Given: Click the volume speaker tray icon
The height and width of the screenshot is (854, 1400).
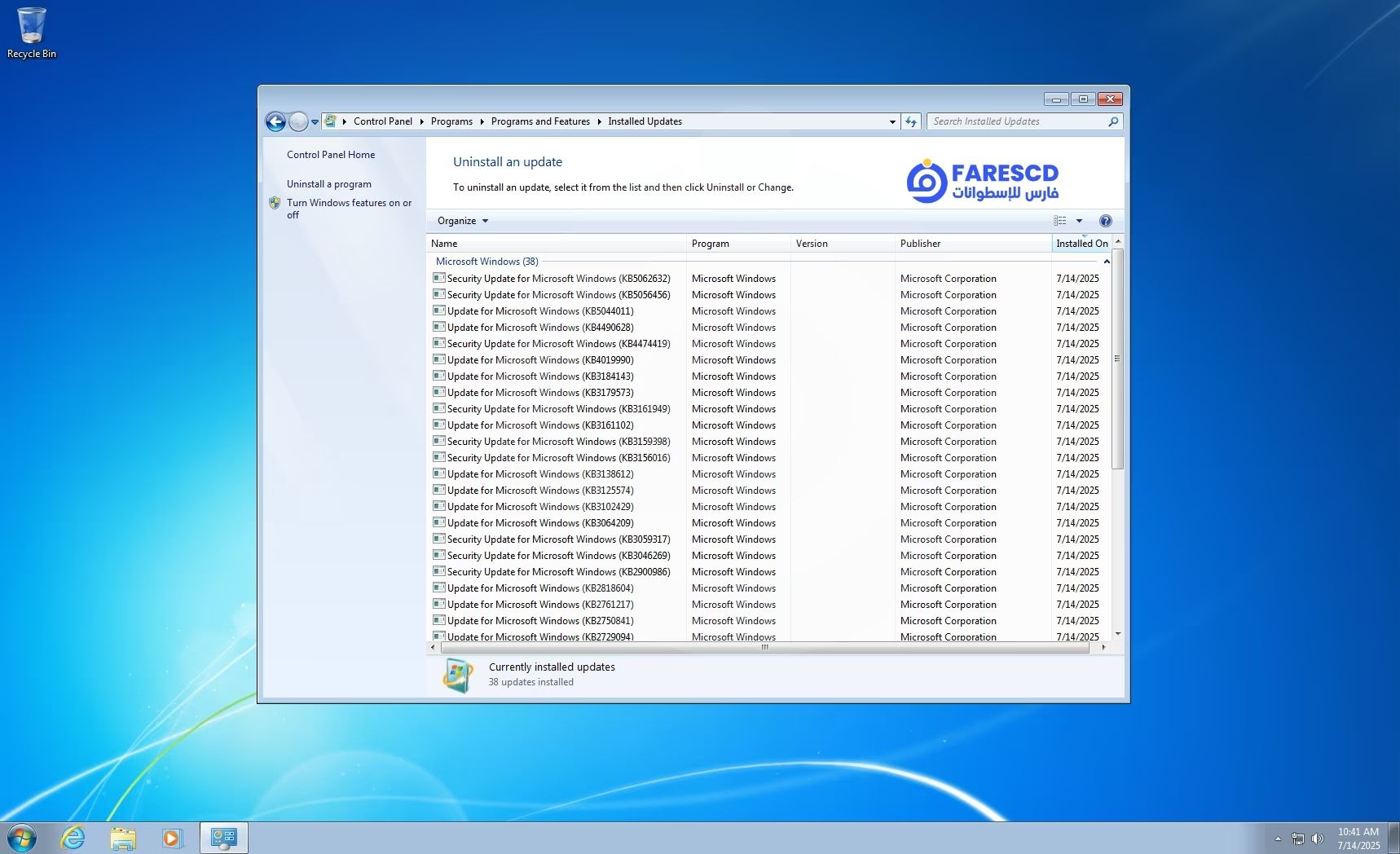Looking at the screenshot, I should 1317,839.
